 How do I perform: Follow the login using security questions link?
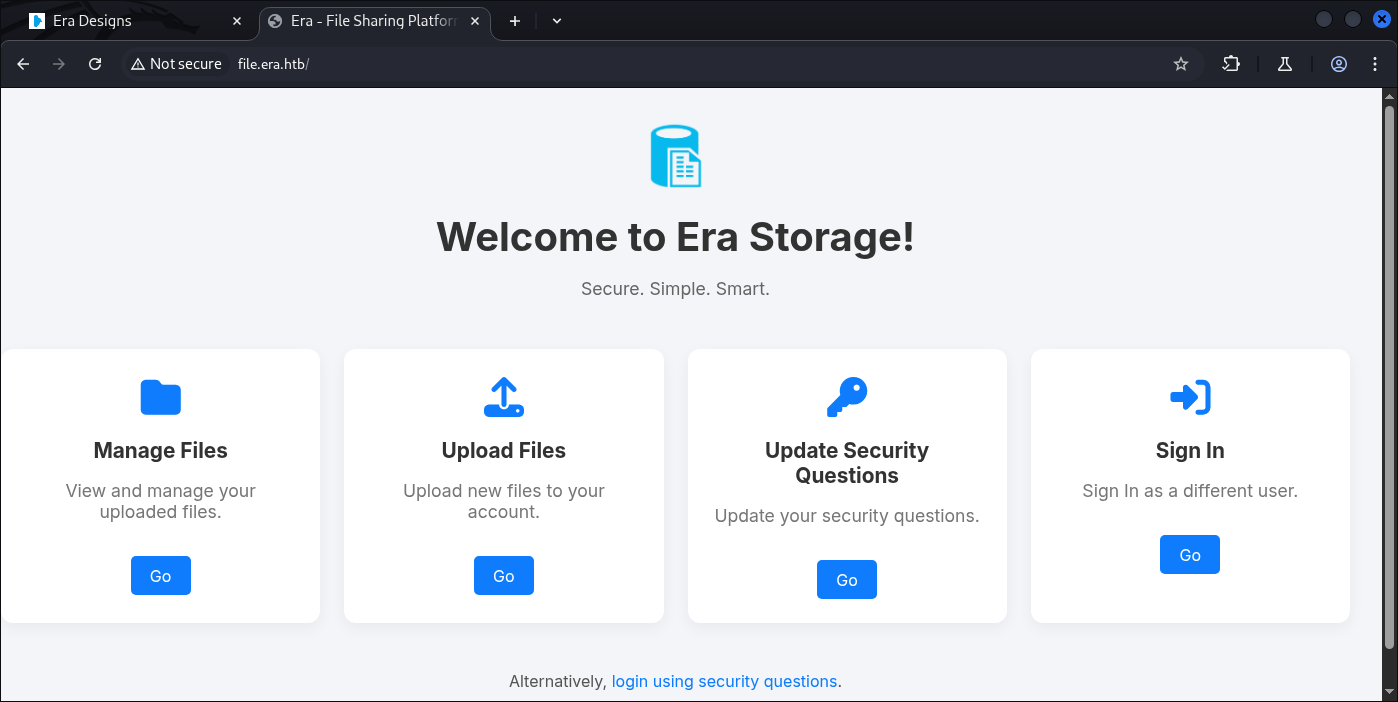[724, 681]
